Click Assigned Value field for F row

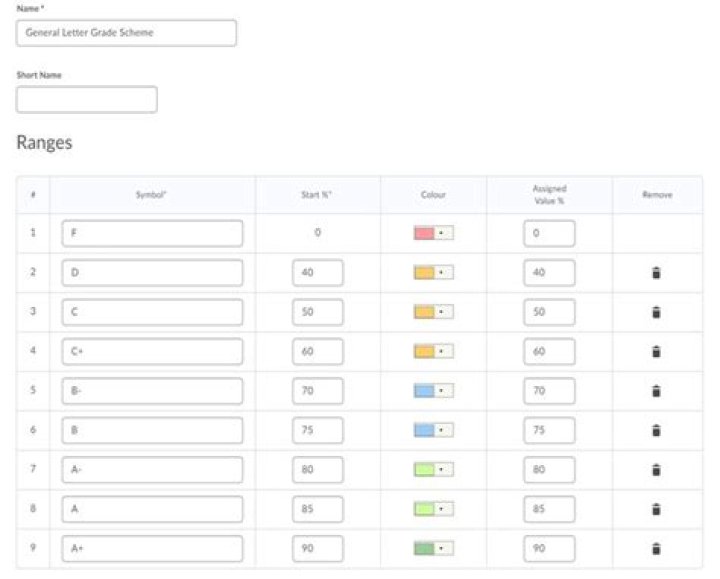[549, 233]
